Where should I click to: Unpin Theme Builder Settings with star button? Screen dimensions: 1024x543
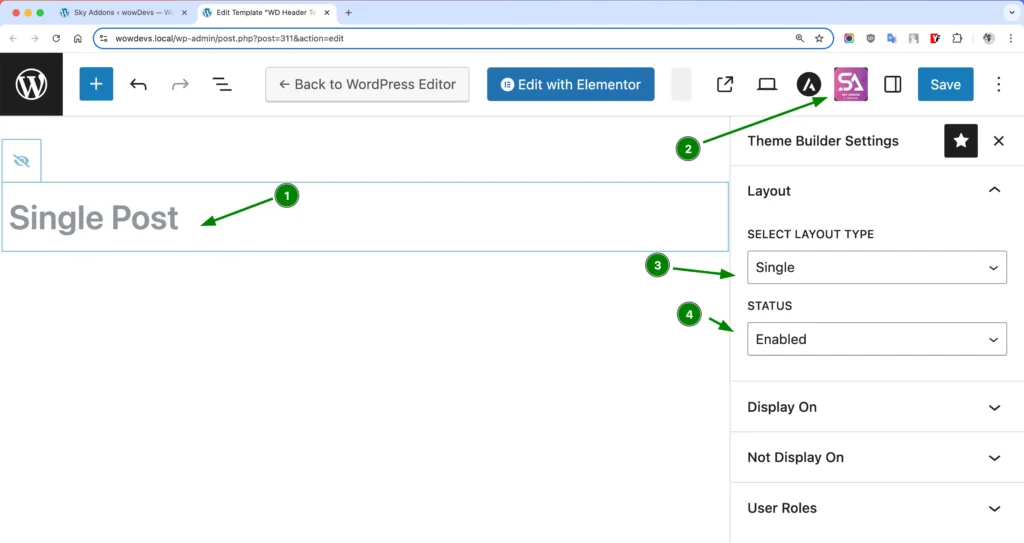click(961, 140)
